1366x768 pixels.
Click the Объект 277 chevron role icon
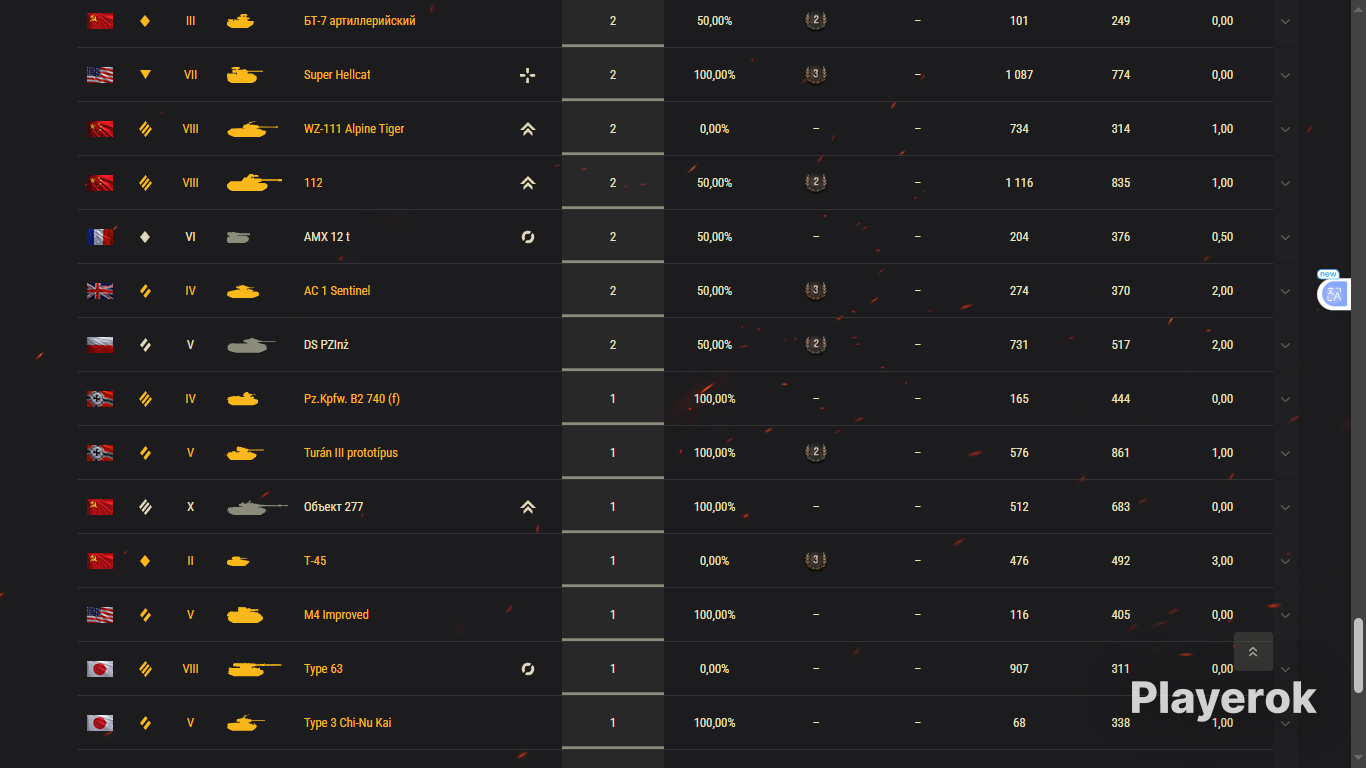(x=528, y=507)
